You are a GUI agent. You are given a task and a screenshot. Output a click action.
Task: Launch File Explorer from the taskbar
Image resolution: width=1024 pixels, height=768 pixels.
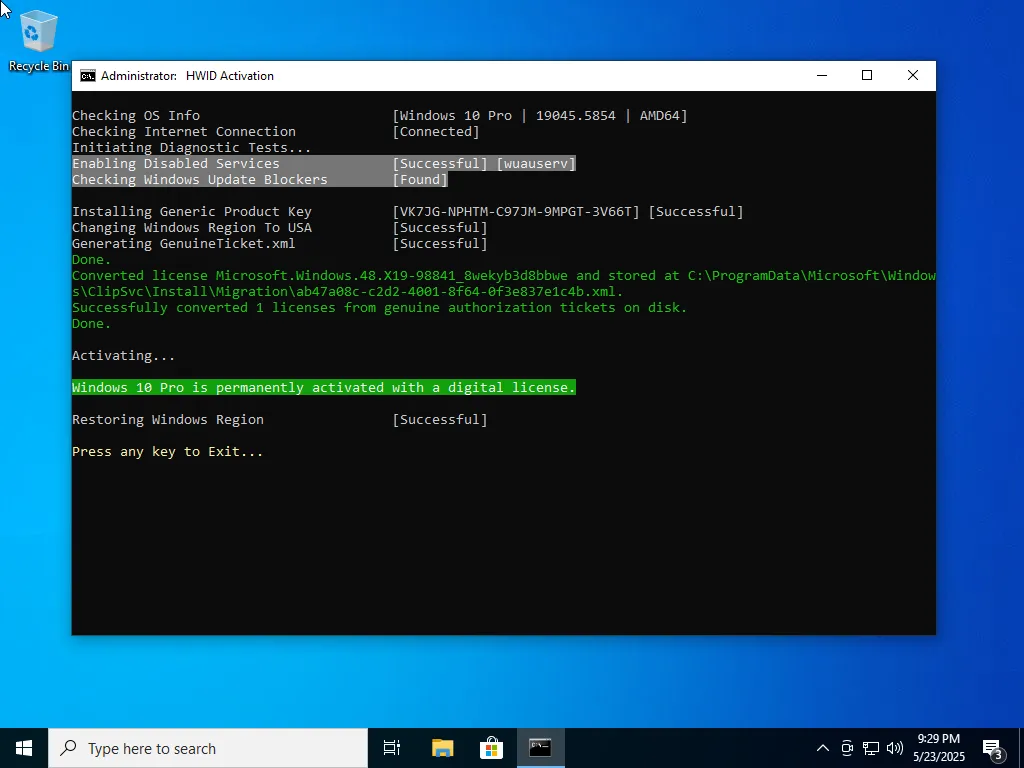(442, 748)
